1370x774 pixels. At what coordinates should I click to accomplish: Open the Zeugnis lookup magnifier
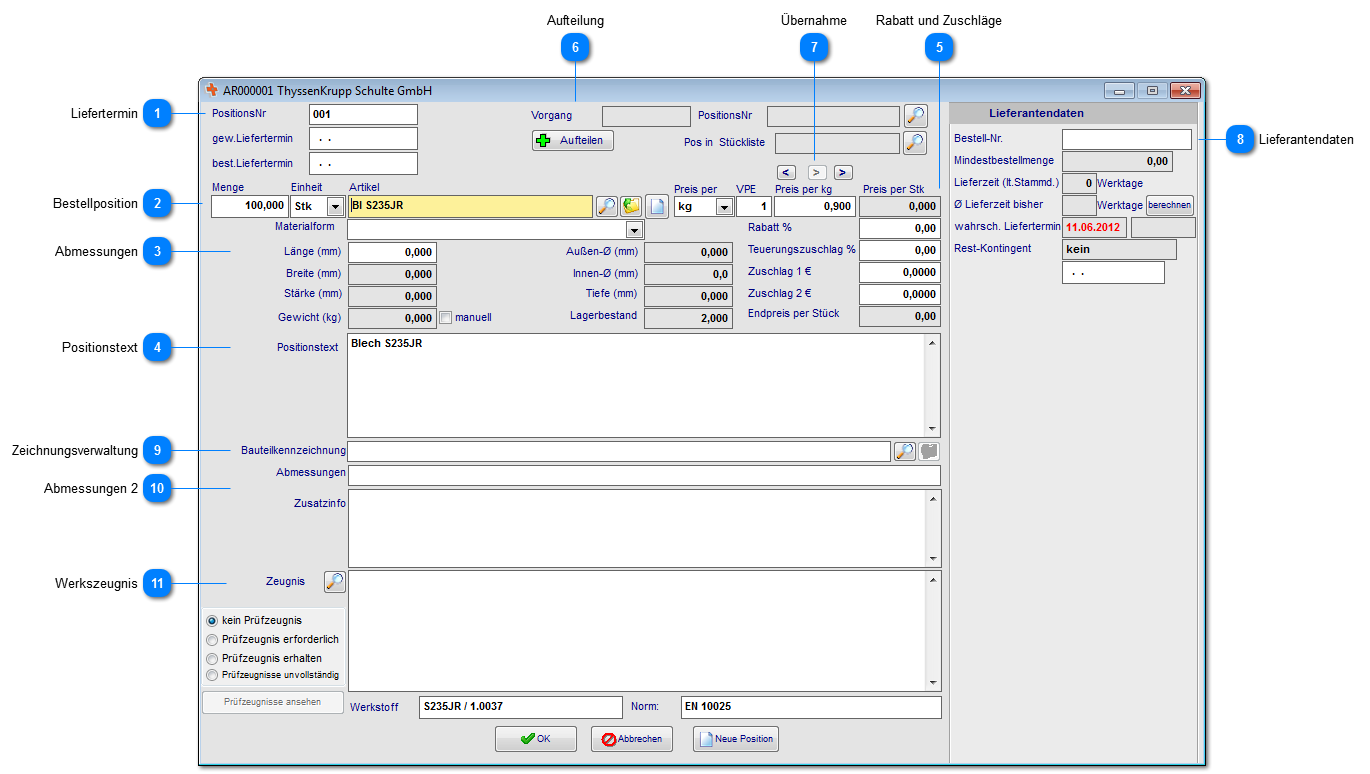[x=335, y=581]
